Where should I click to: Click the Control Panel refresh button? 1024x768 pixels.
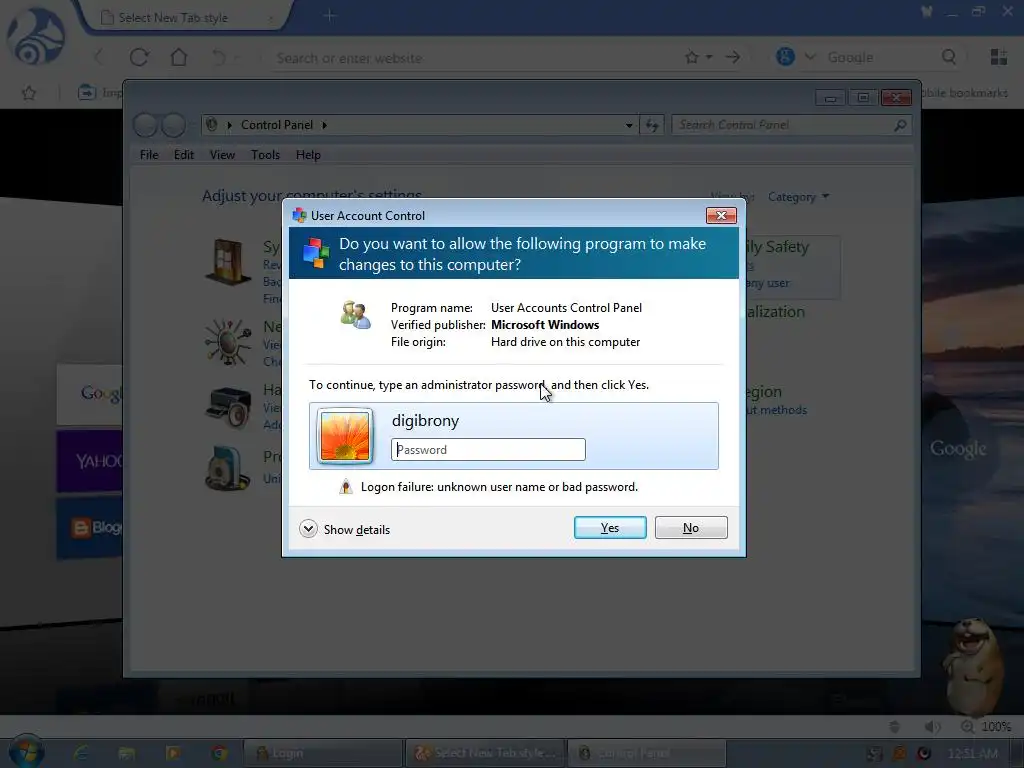pyautogui.click(x=652, y=125)
